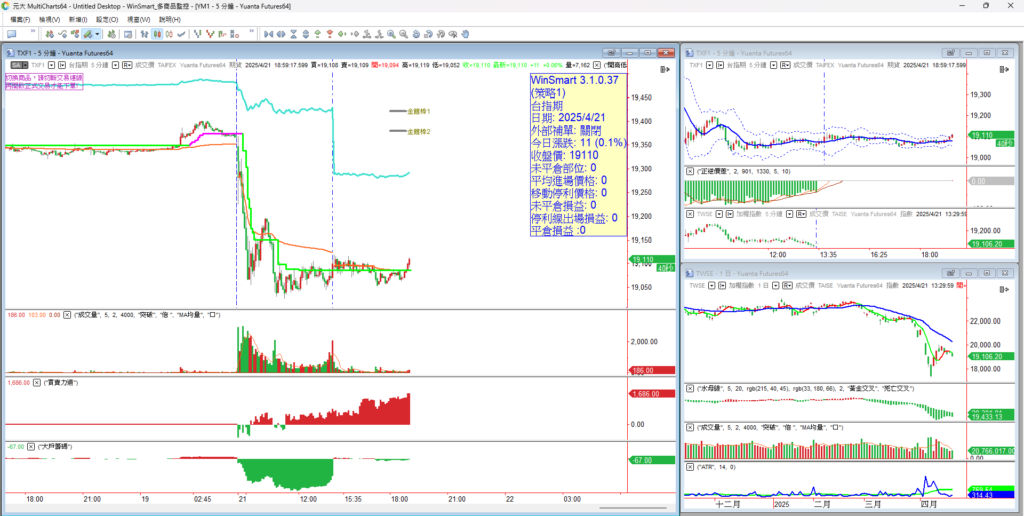Click the Insert Signal toolbar icon
Viewport: 1024px width, 516px height.
point(74,33)
